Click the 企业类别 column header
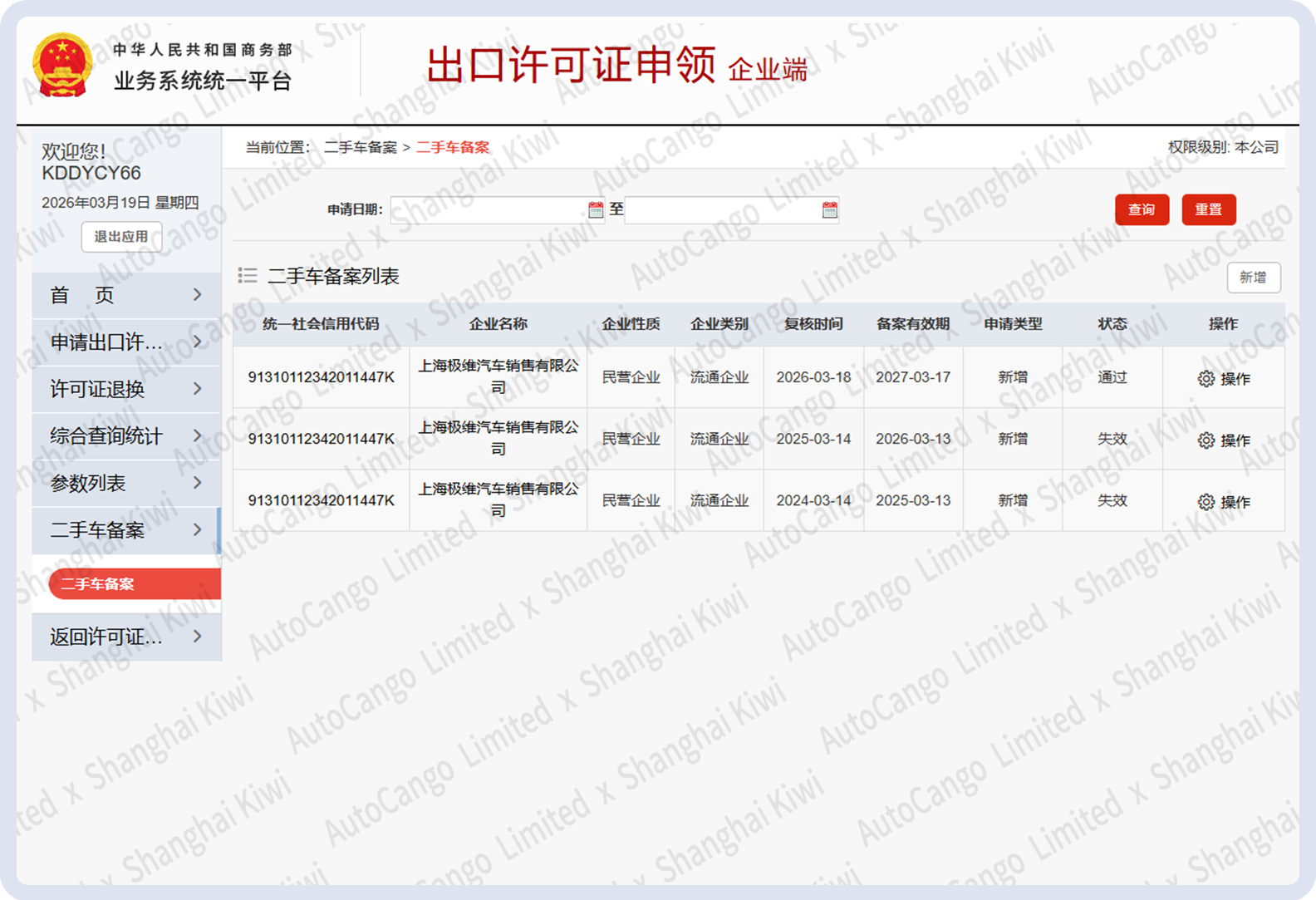The width and height of the screenshot is (1316, 900). (x=719, y=324)
